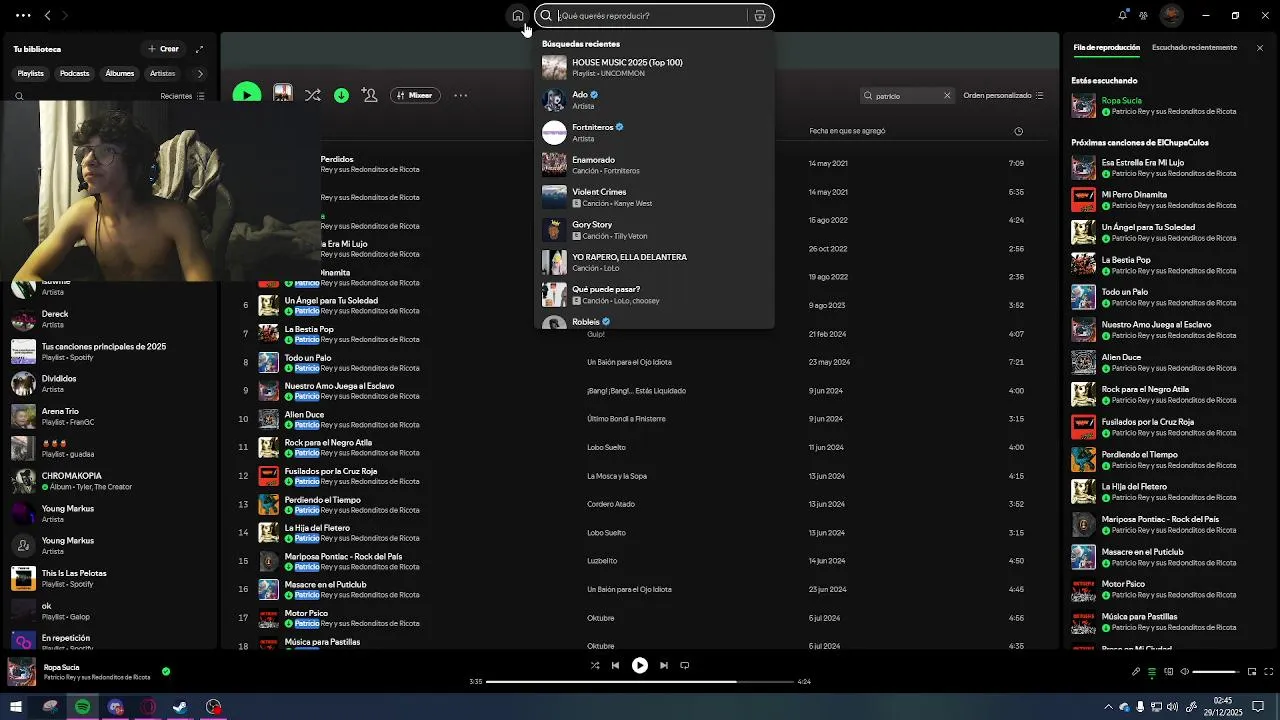The width and height of the screenshot is (1280, 720).
Task: Select Alien Duce track row in playlist
Action: (640, 419)
